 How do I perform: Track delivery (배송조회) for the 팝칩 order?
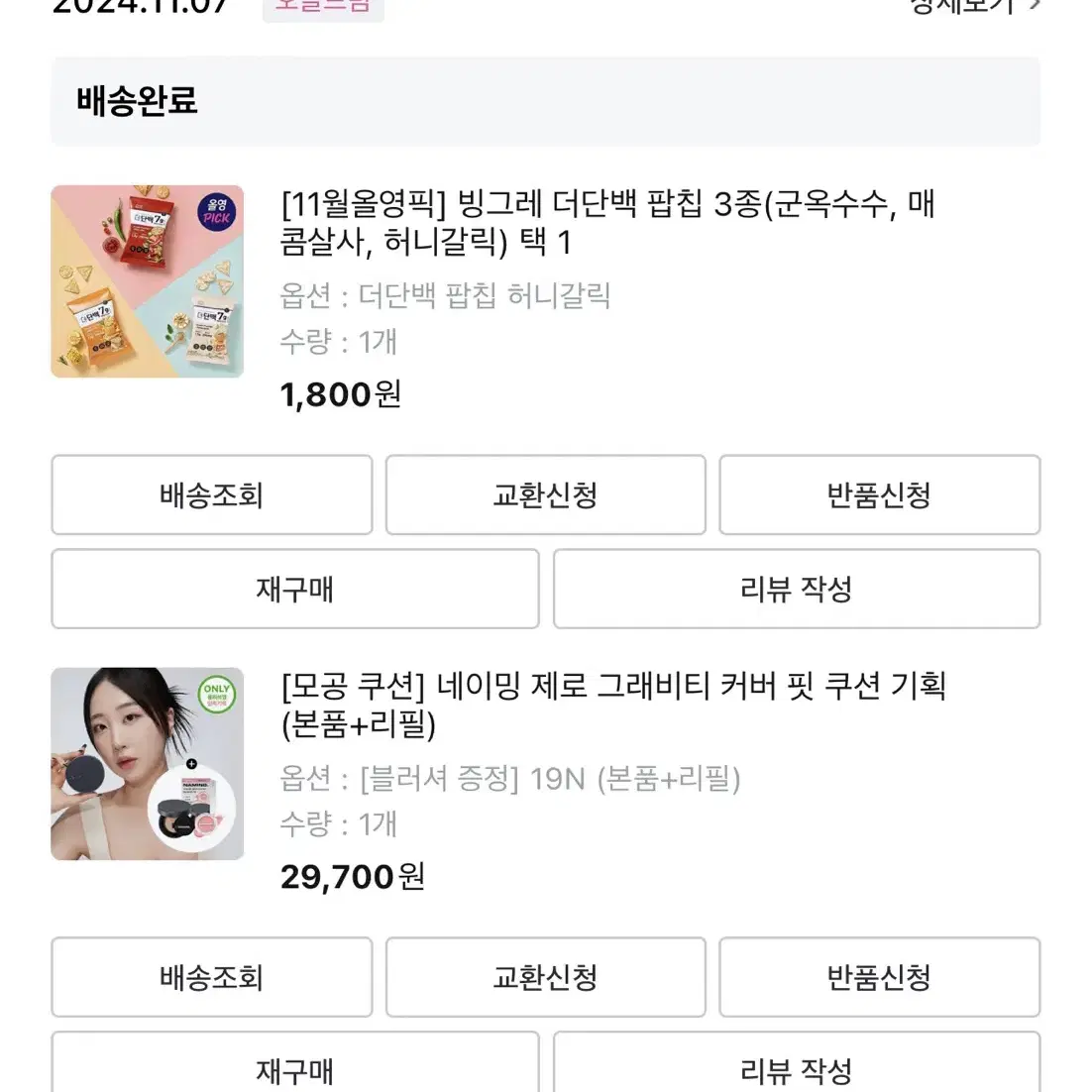pos(212,495)
